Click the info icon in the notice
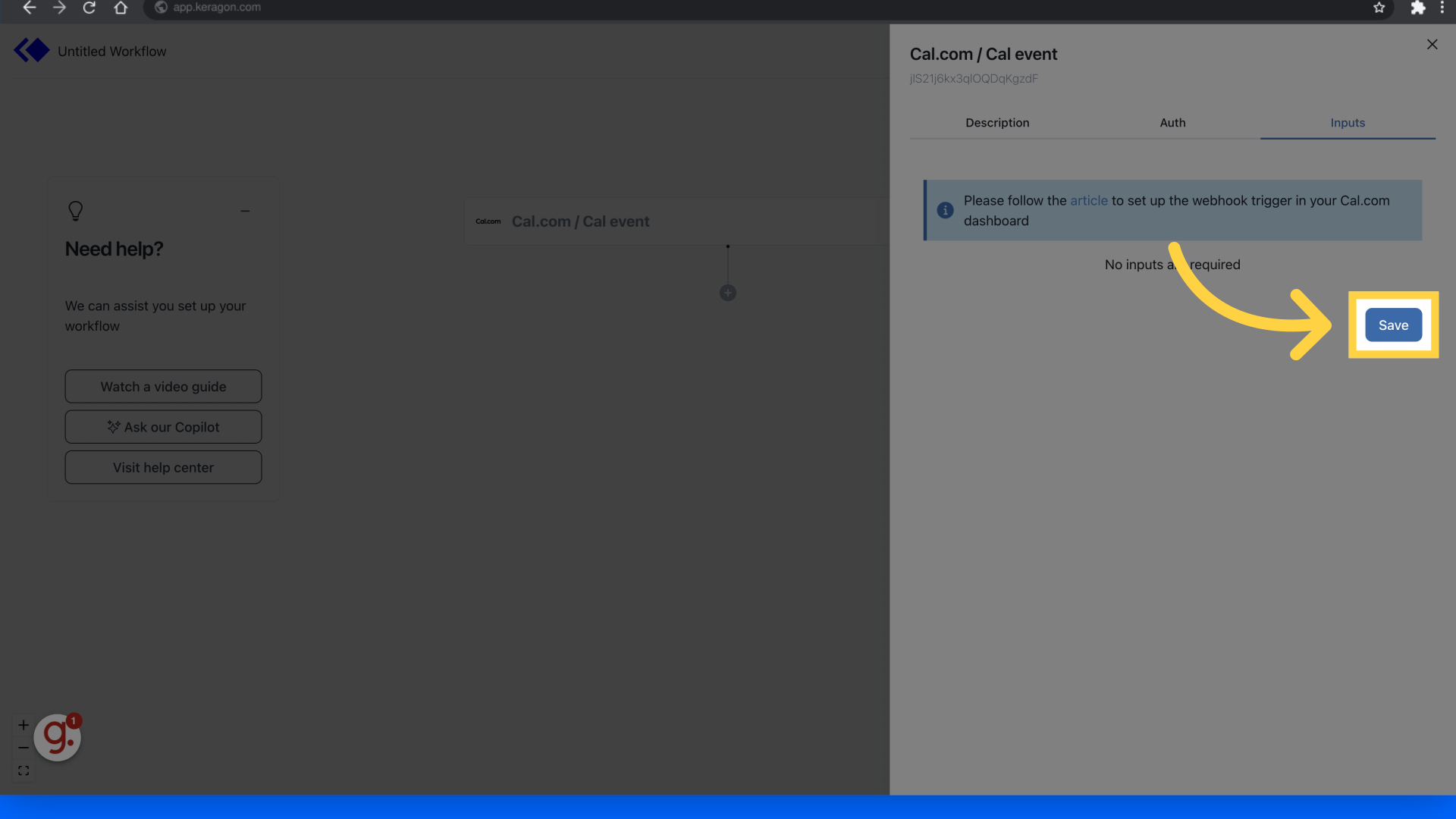The width and height of the screenshot is (1456, 819). click(x=945, y=210)
